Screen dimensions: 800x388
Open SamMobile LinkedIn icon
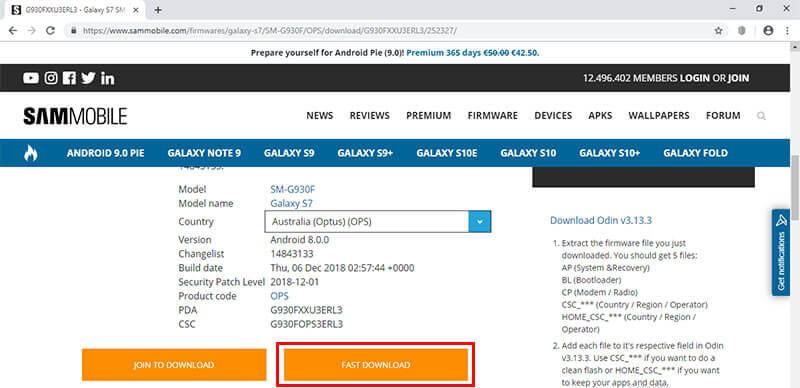click(x=108, y=78)
